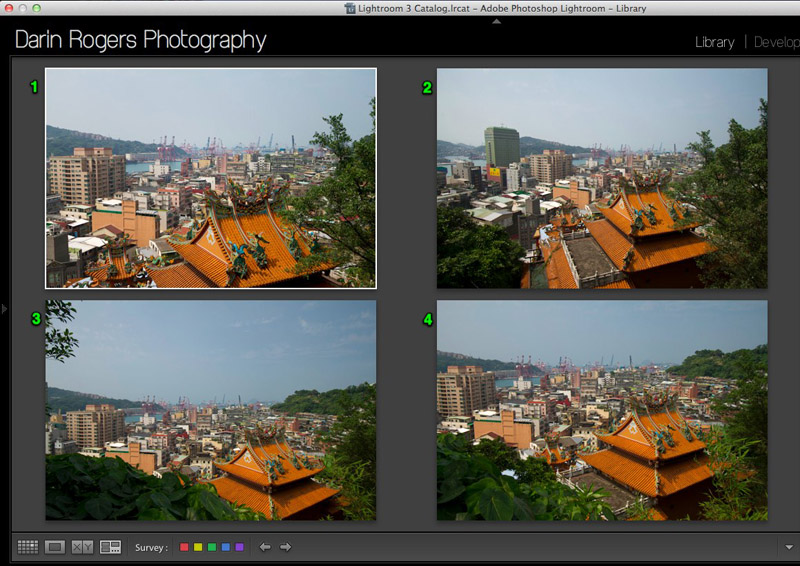Select survey photo 4 with leafy foreground
The image size is (800, 566).
click(602, 410)
